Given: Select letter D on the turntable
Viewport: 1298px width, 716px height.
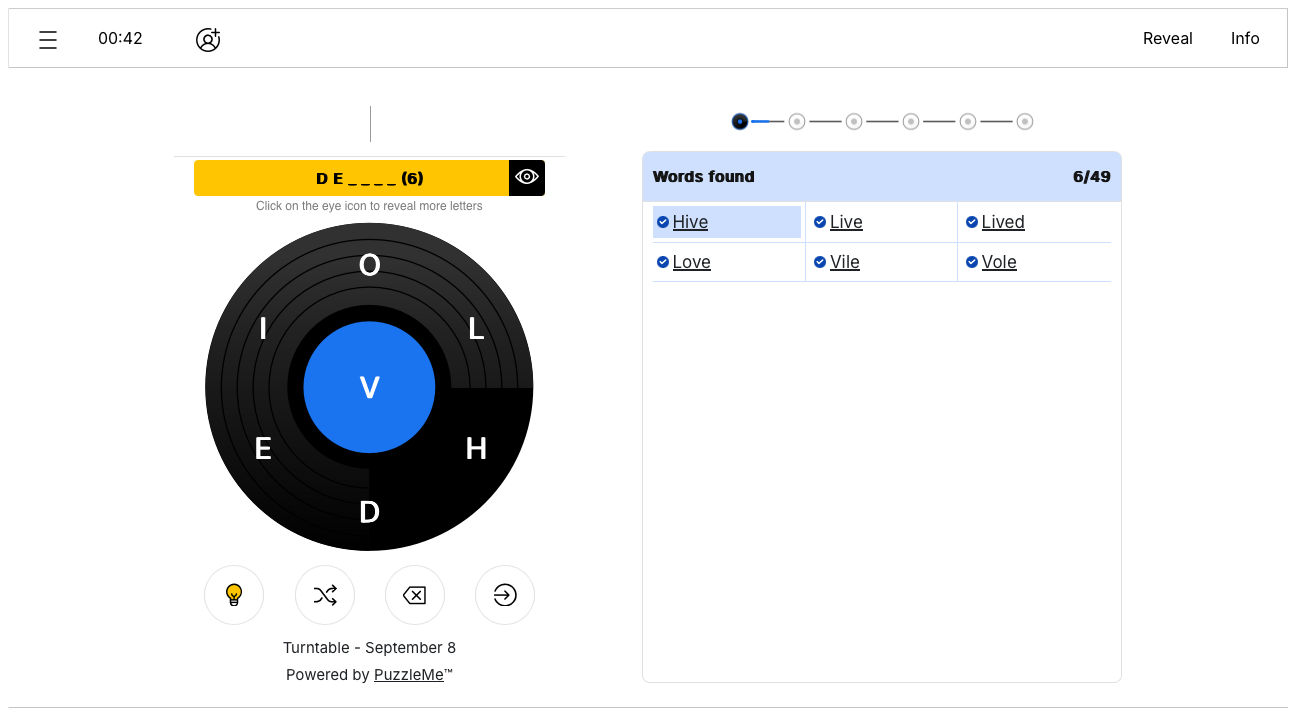Looking at the screenshot, I should tap(369, 512).
